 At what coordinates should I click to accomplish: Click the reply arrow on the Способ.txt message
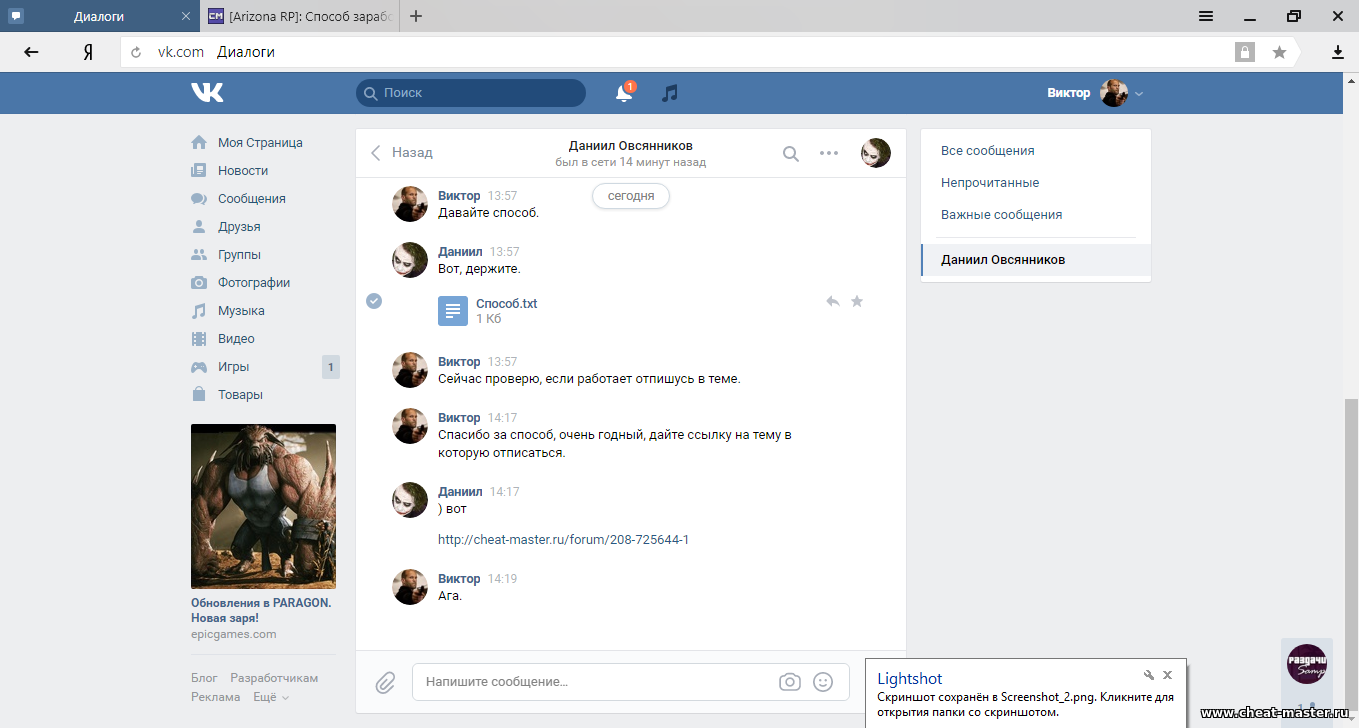click(x=832, y=301)
